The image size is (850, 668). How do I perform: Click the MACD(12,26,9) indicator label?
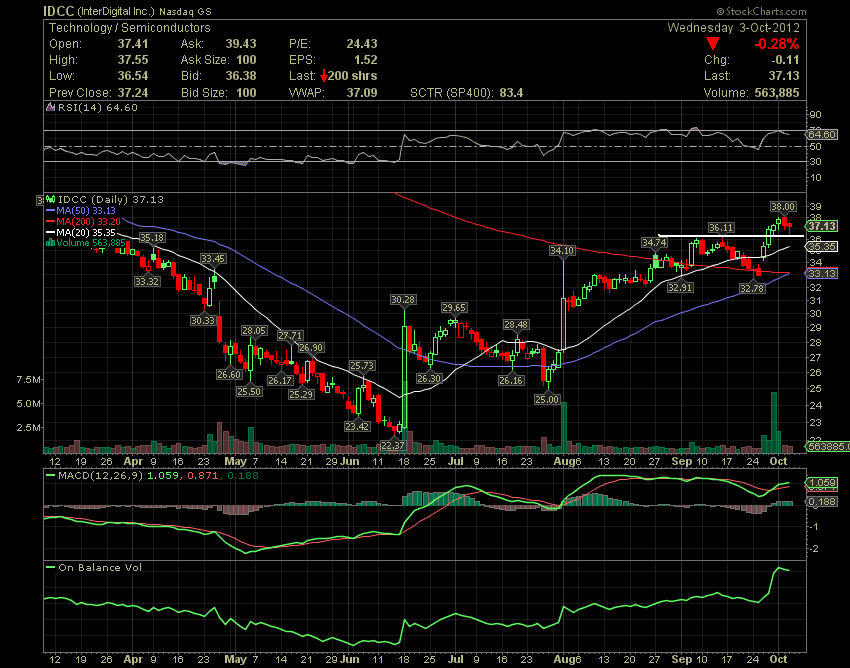(100, 476)
